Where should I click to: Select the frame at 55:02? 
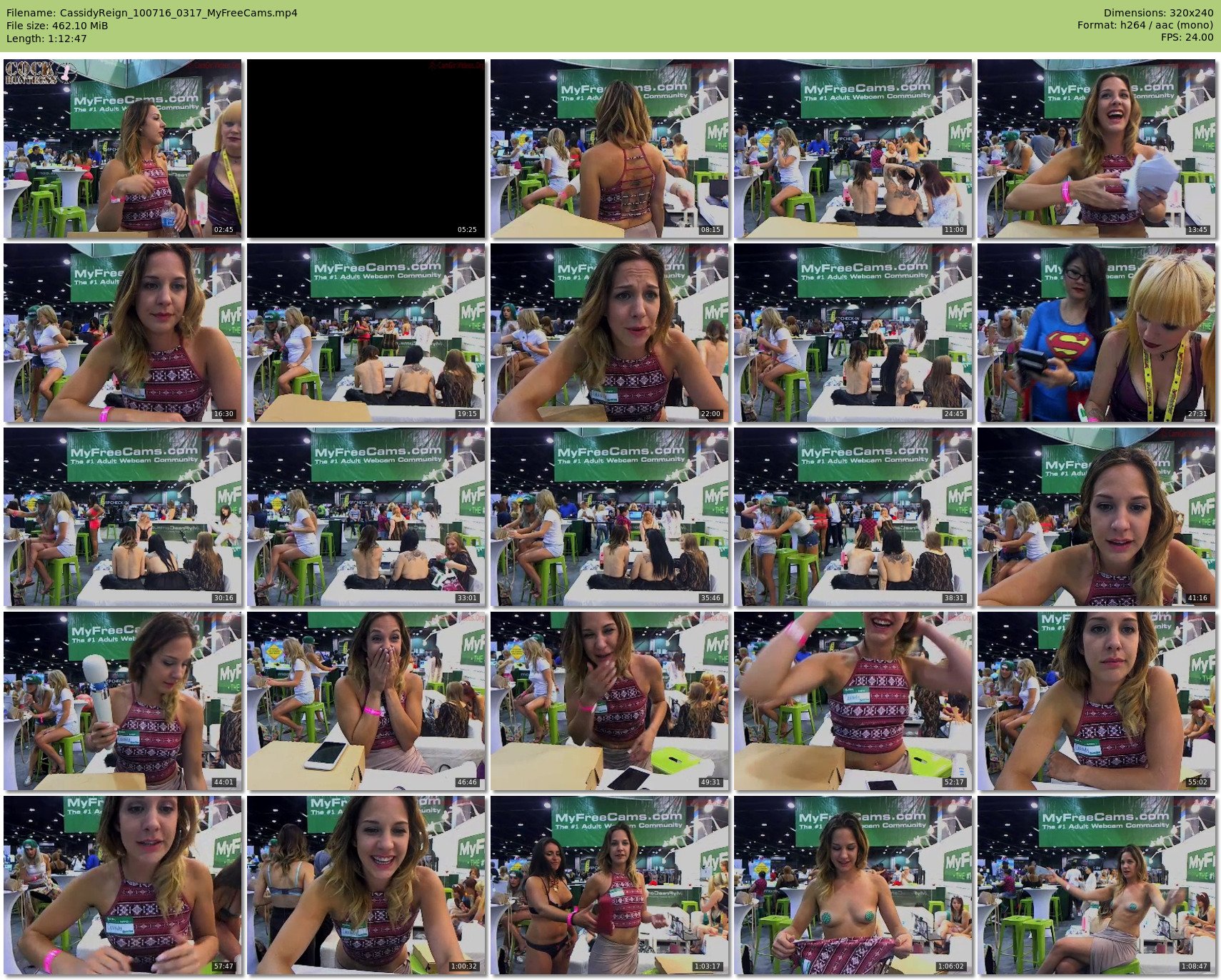pyautogui.click(x=1097, y=701)
